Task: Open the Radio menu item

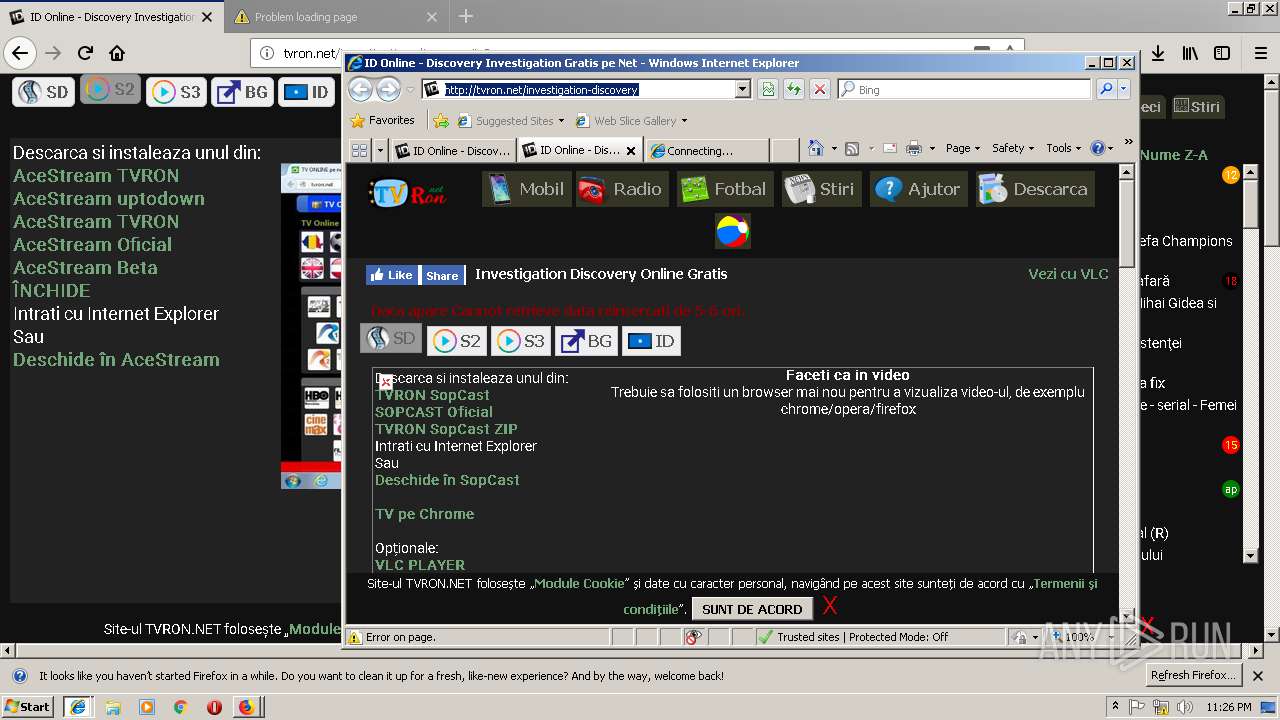Action: 621,189
